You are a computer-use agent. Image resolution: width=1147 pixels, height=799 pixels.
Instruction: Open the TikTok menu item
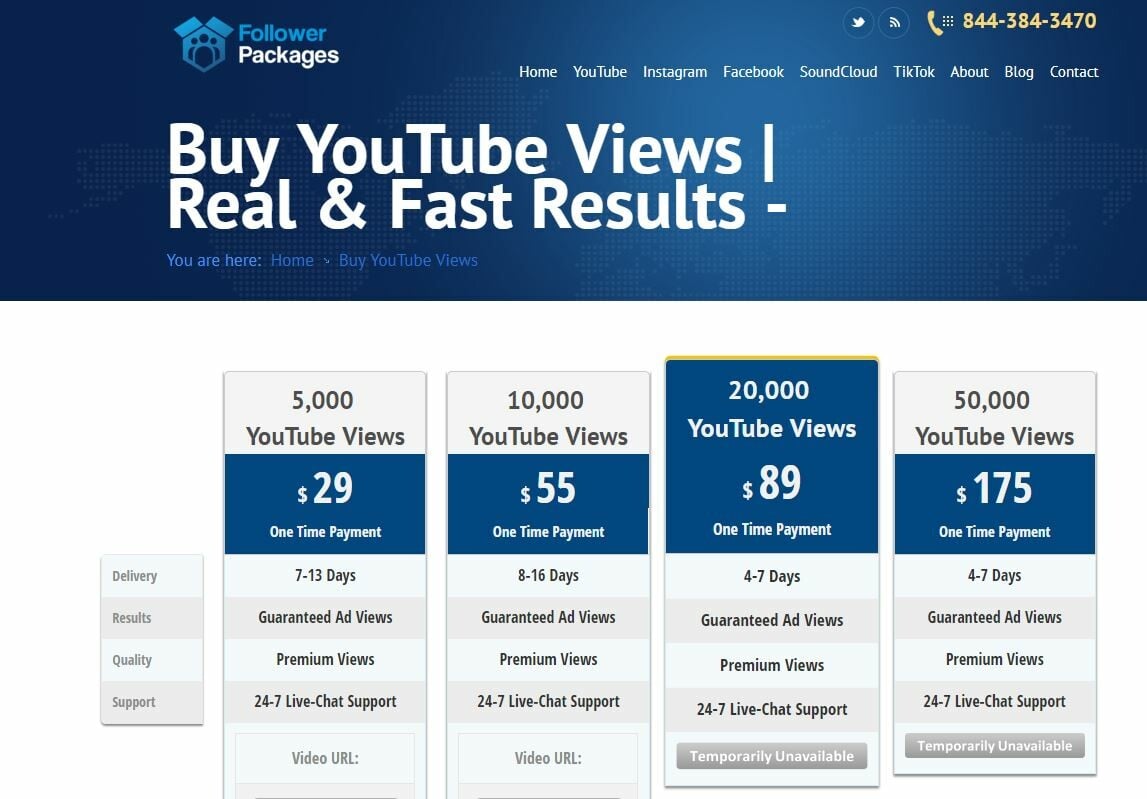coord(914,72)
